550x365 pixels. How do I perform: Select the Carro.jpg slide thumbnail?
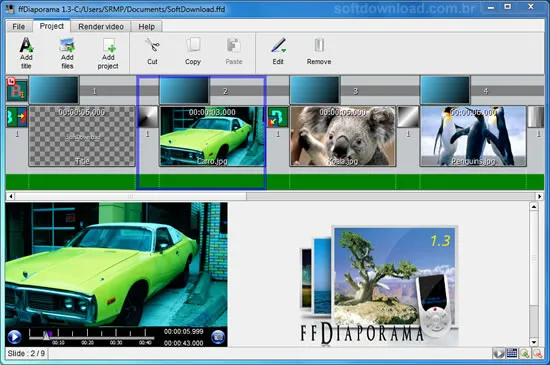click(212, 136)
